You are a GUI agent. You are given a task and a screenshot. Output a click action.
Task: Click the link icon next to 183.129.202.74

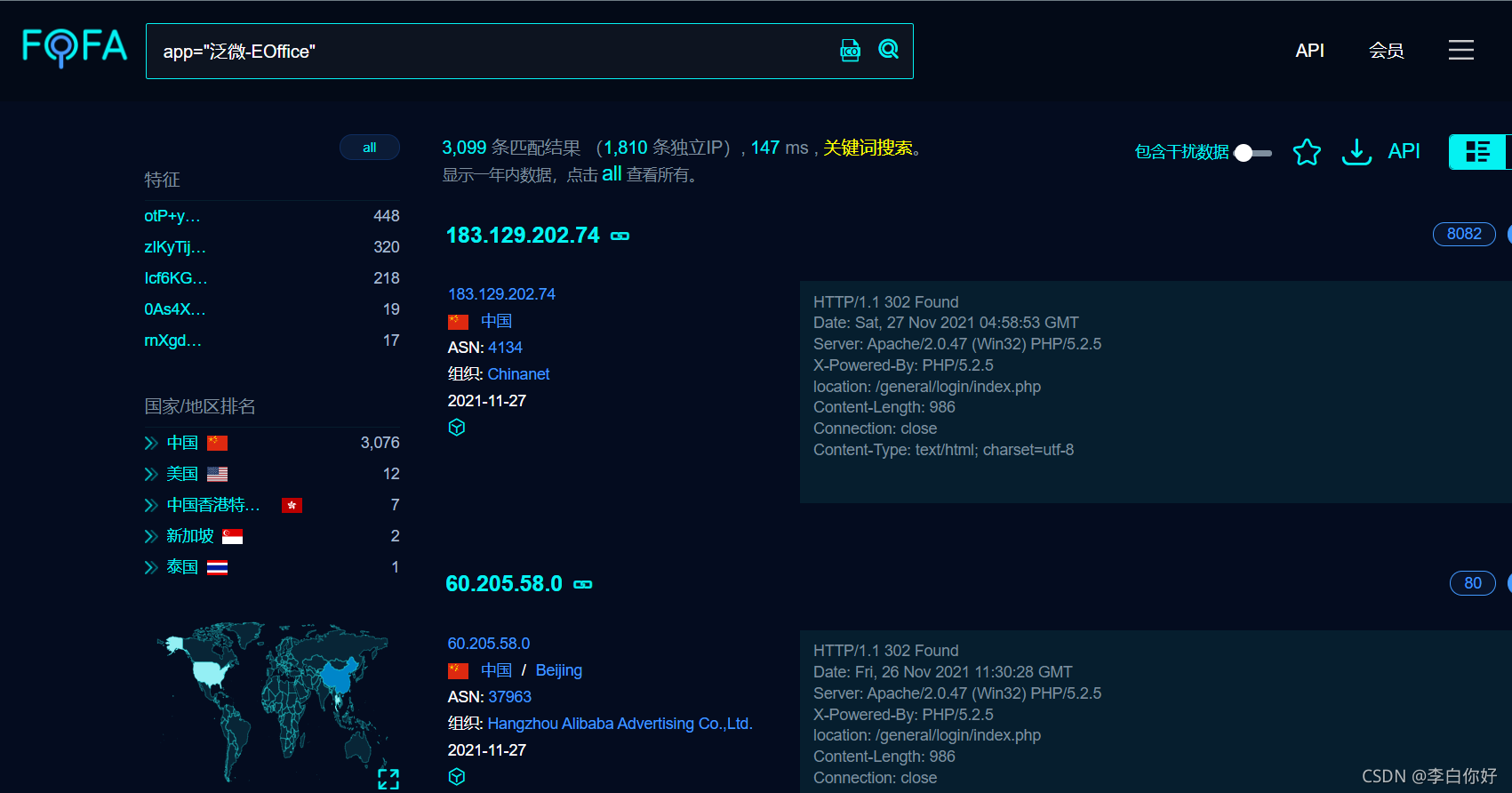tap(620, 236)
